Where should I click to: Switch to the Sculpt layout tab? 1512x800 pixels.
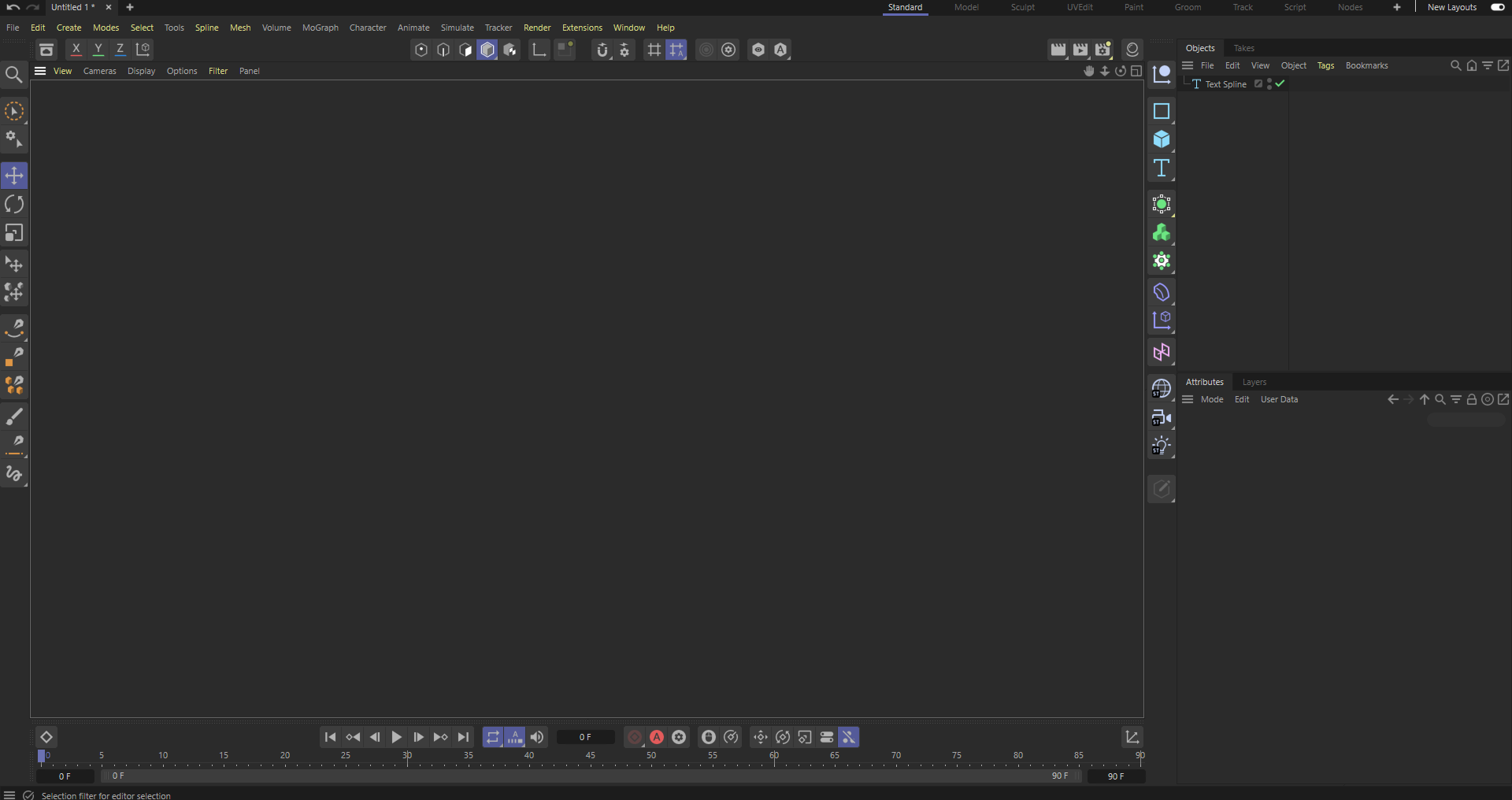pyautogui.click(x=1023, y=7)
